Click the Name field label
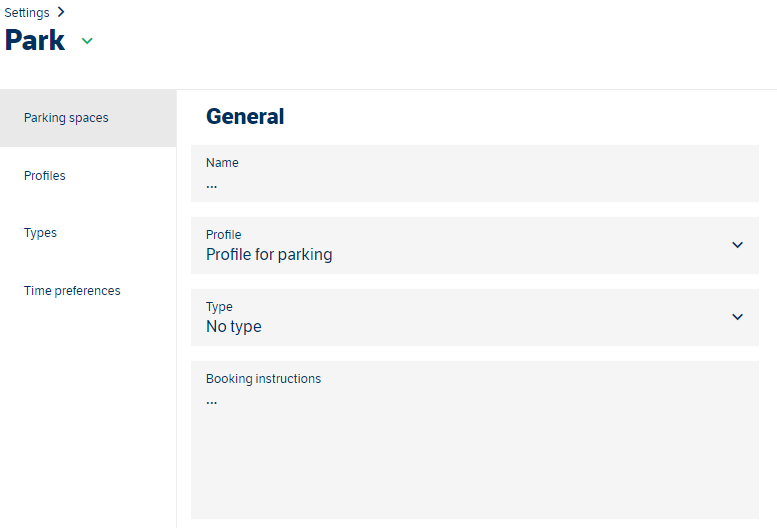 [222, 163]
